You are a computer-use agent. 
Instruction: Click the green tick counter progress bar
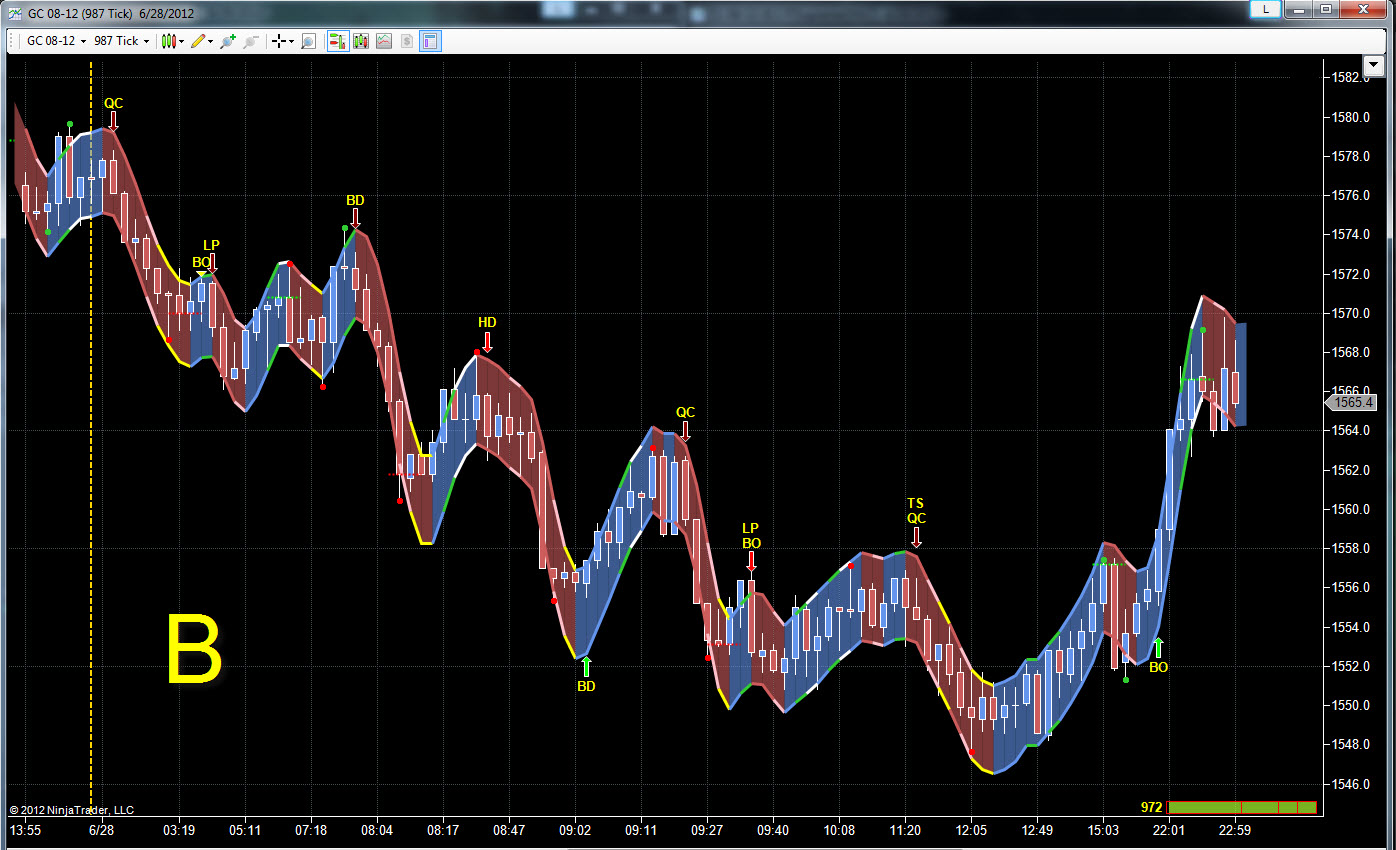(1242, 807)
